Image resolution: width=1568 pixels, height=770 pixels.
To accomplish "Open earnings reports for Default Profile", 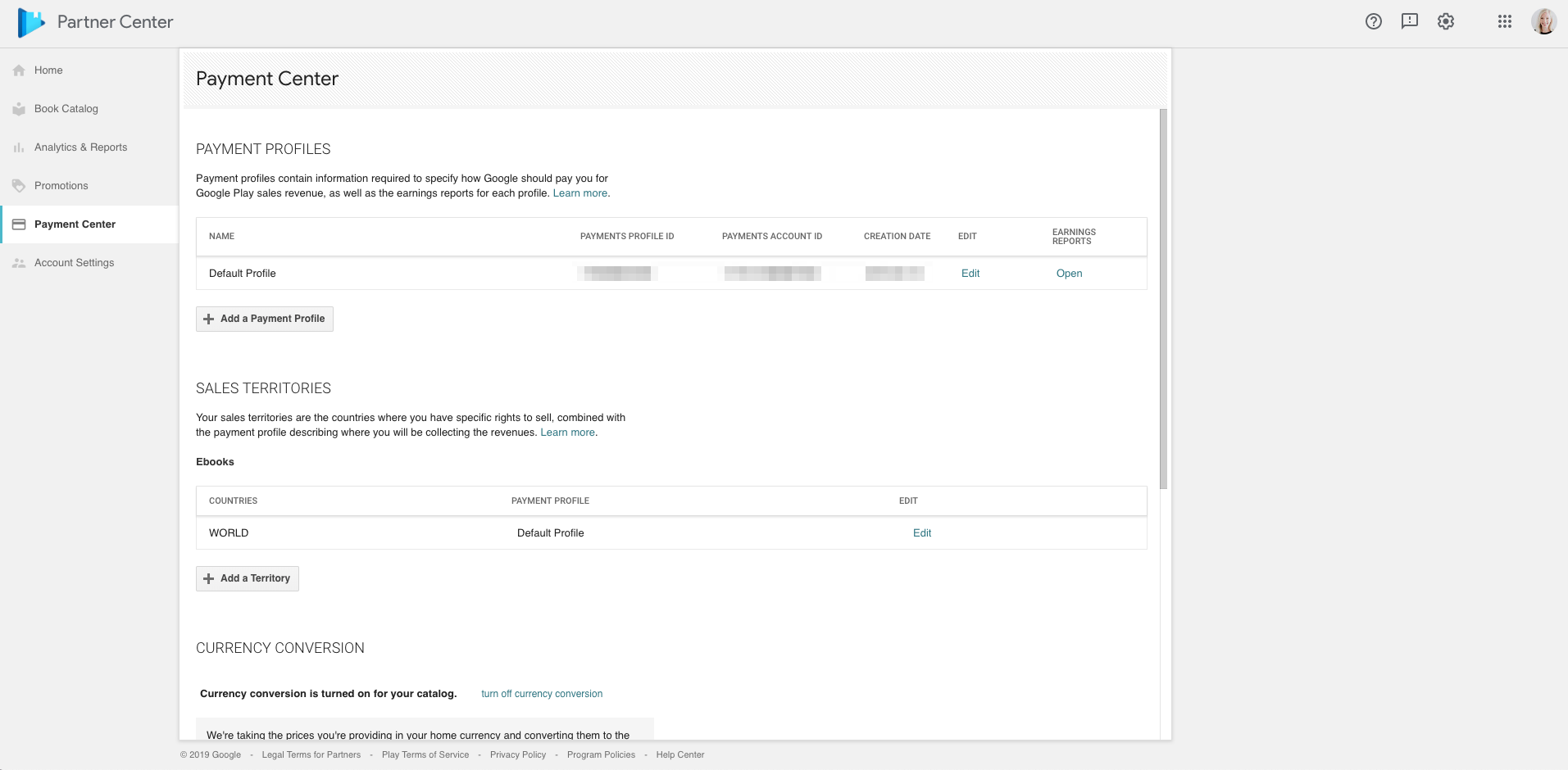I will tap(1069, 274).
